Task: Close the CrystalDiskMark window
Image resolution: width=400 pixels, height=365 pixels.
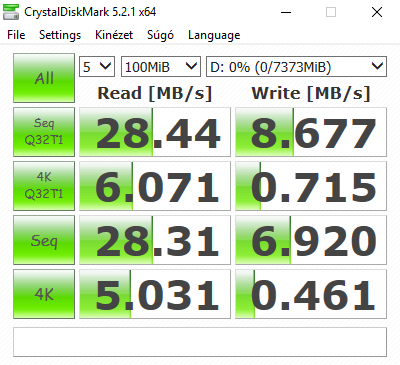Action: pyautogui.click(x=377, y=13)
